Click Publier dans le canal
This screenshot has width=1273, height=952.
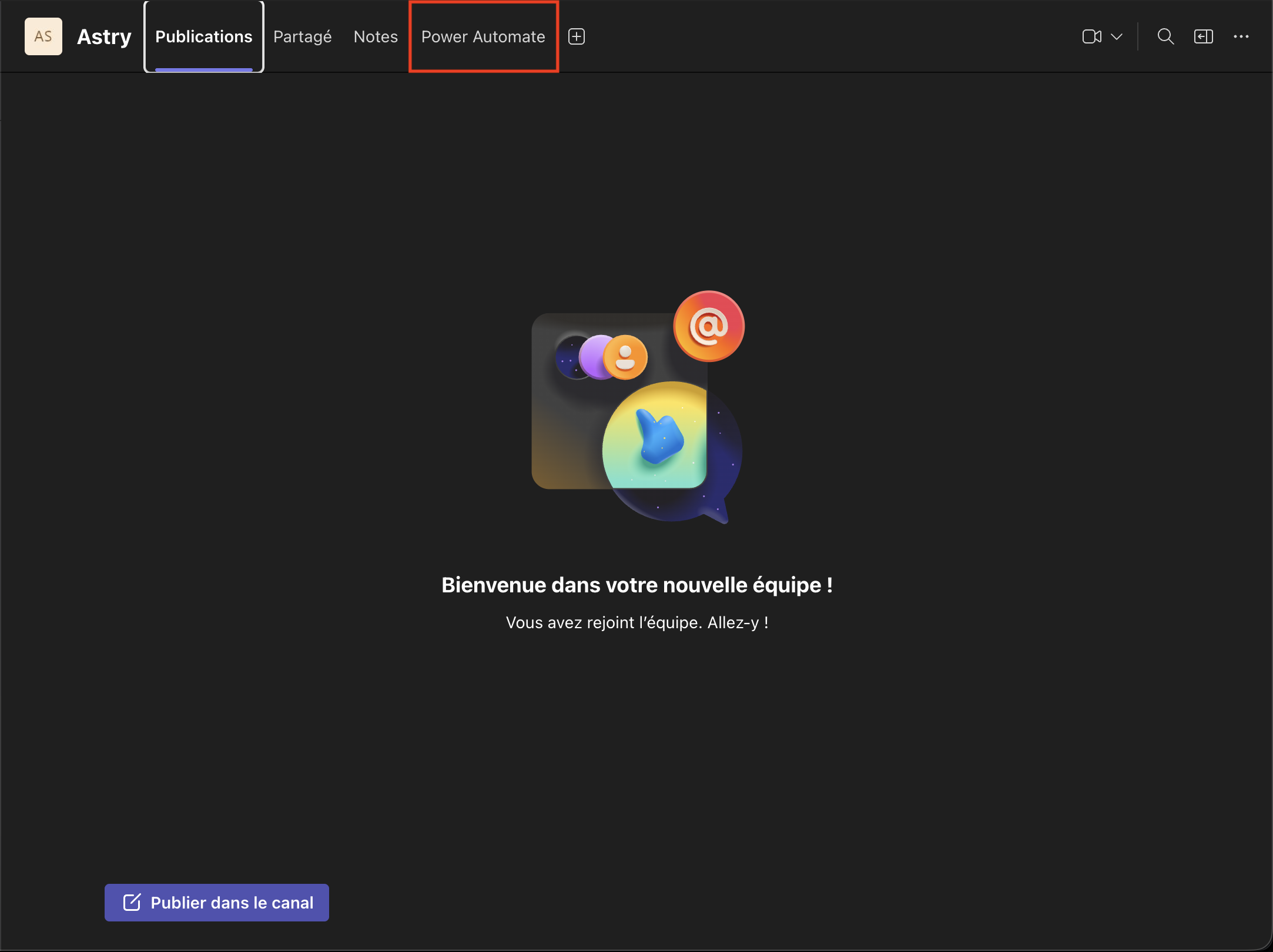pos(216,902)
